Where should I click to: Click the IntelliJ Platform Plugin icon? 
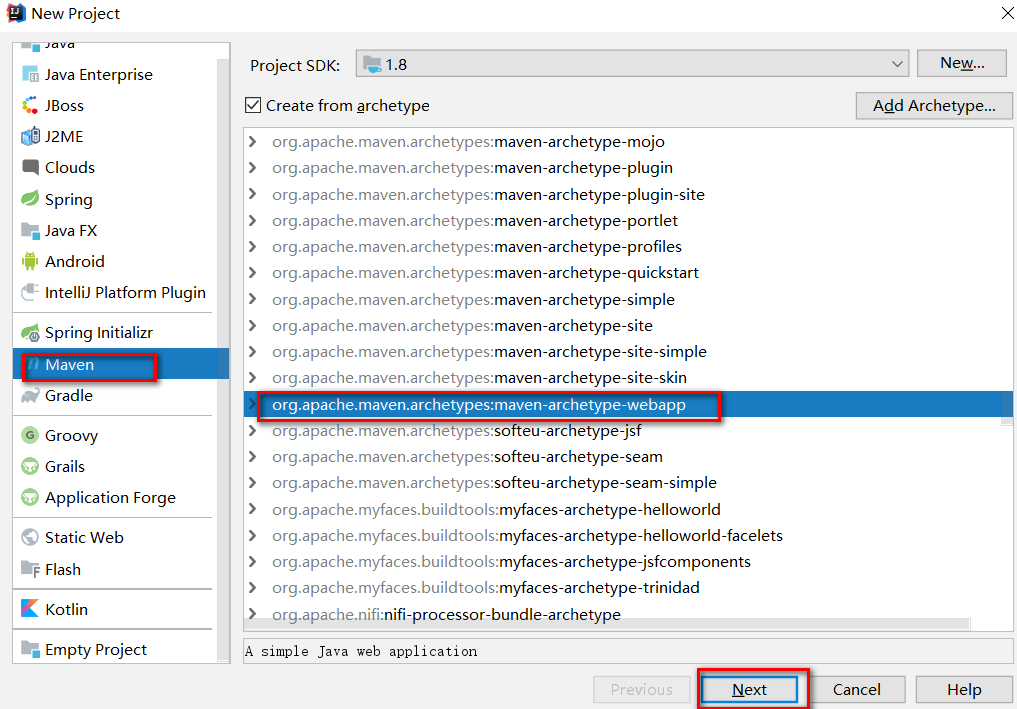click(30, 293)
